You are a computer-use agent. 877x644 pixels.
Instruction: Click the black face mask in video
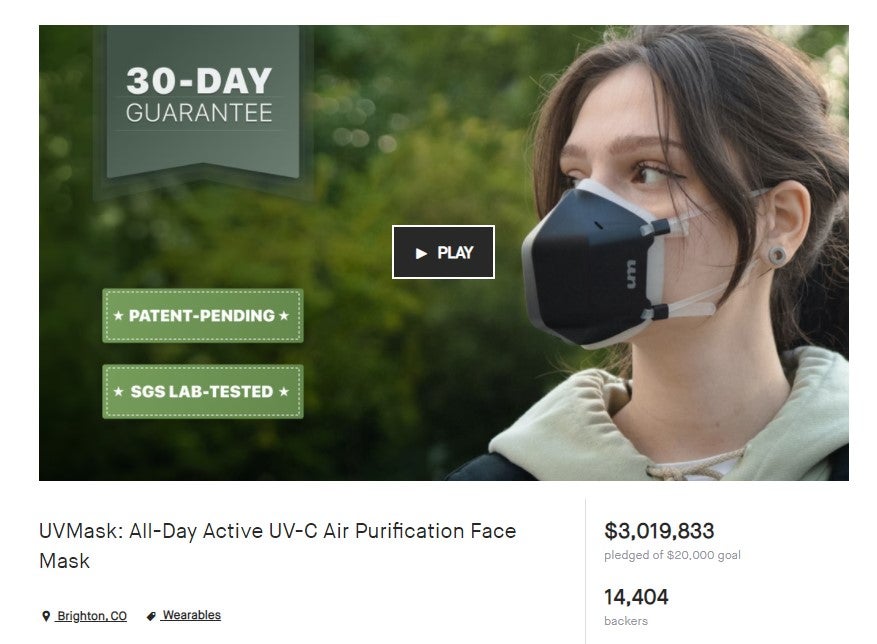pos(584,268)
